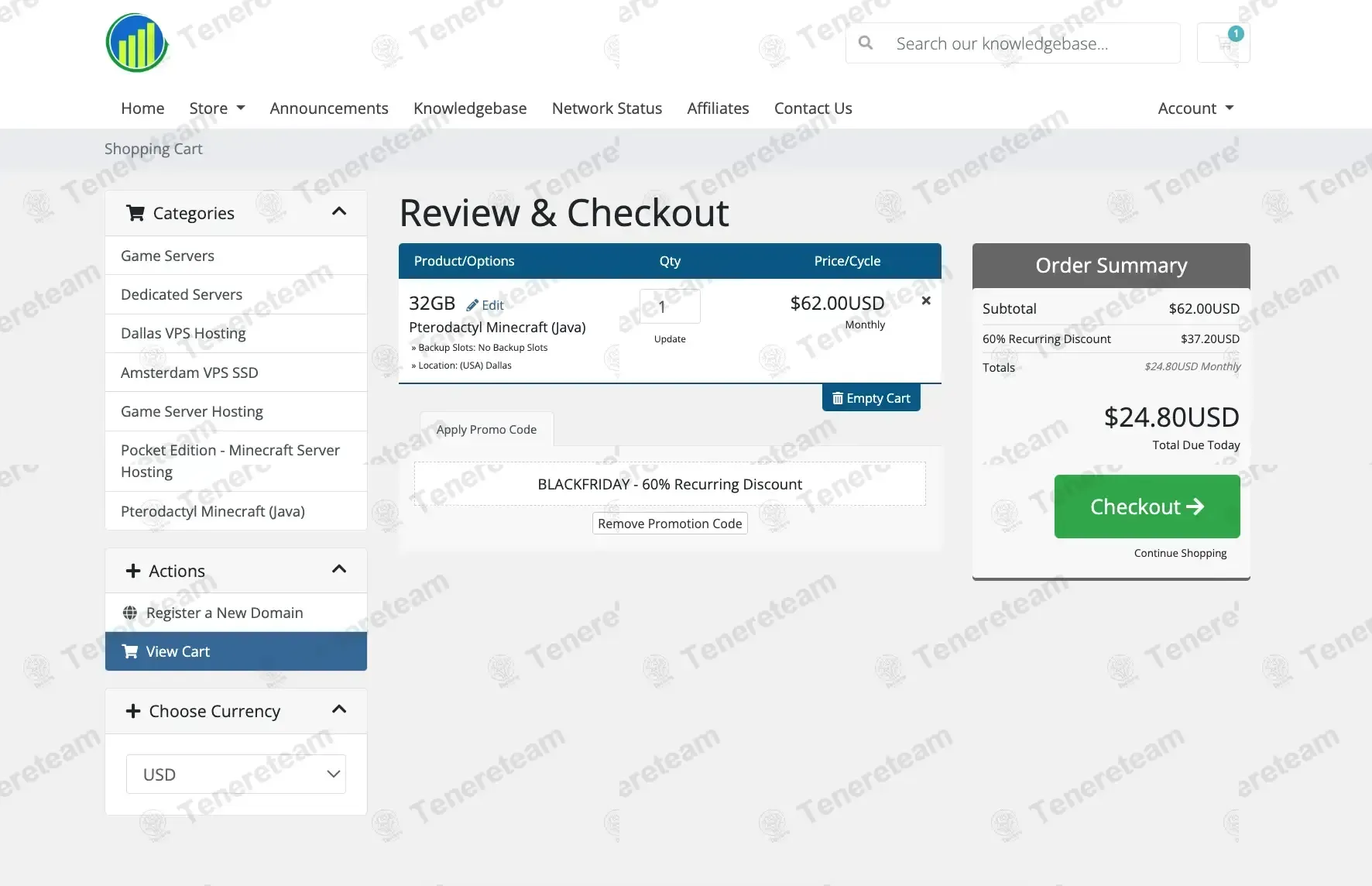Image resolution: width=1372 pixels, height=886 pixels.
Task: Collapse the Categories panel chevron
Action: [x=339, y=211]
